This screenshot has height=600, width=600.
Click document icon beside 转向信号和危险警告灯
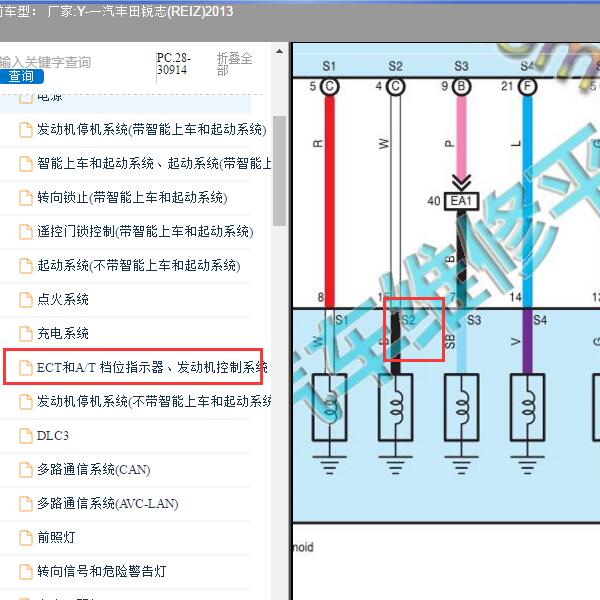tap(26, 572)
